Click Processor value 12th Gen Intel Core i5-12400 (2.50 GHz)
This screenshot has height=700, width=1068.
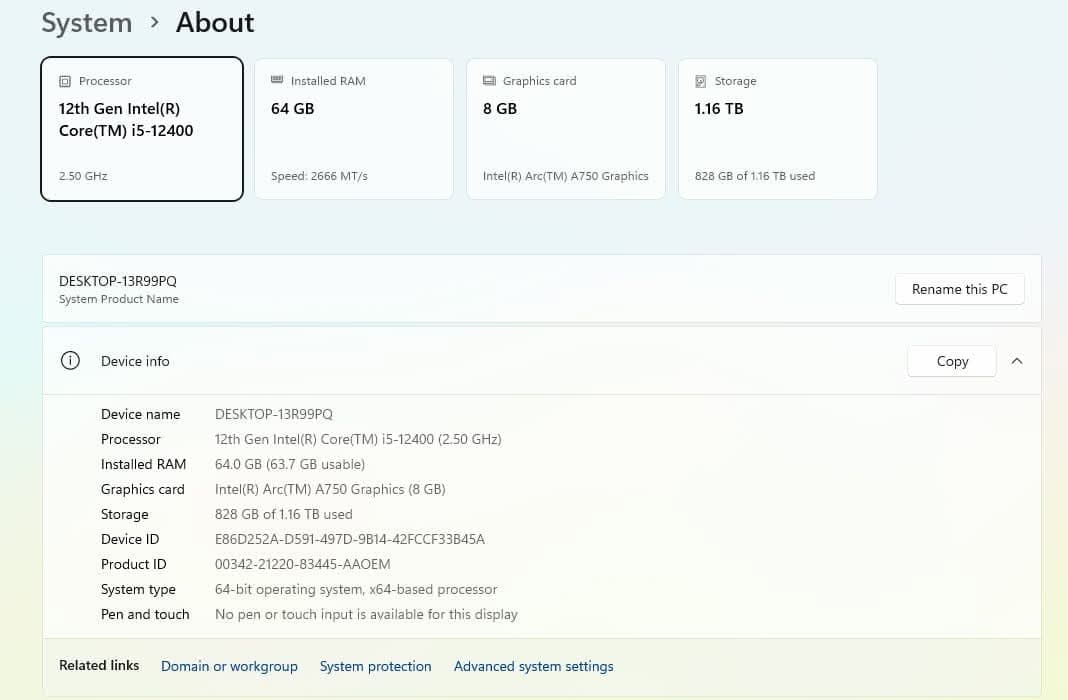[x=358, y=439]
